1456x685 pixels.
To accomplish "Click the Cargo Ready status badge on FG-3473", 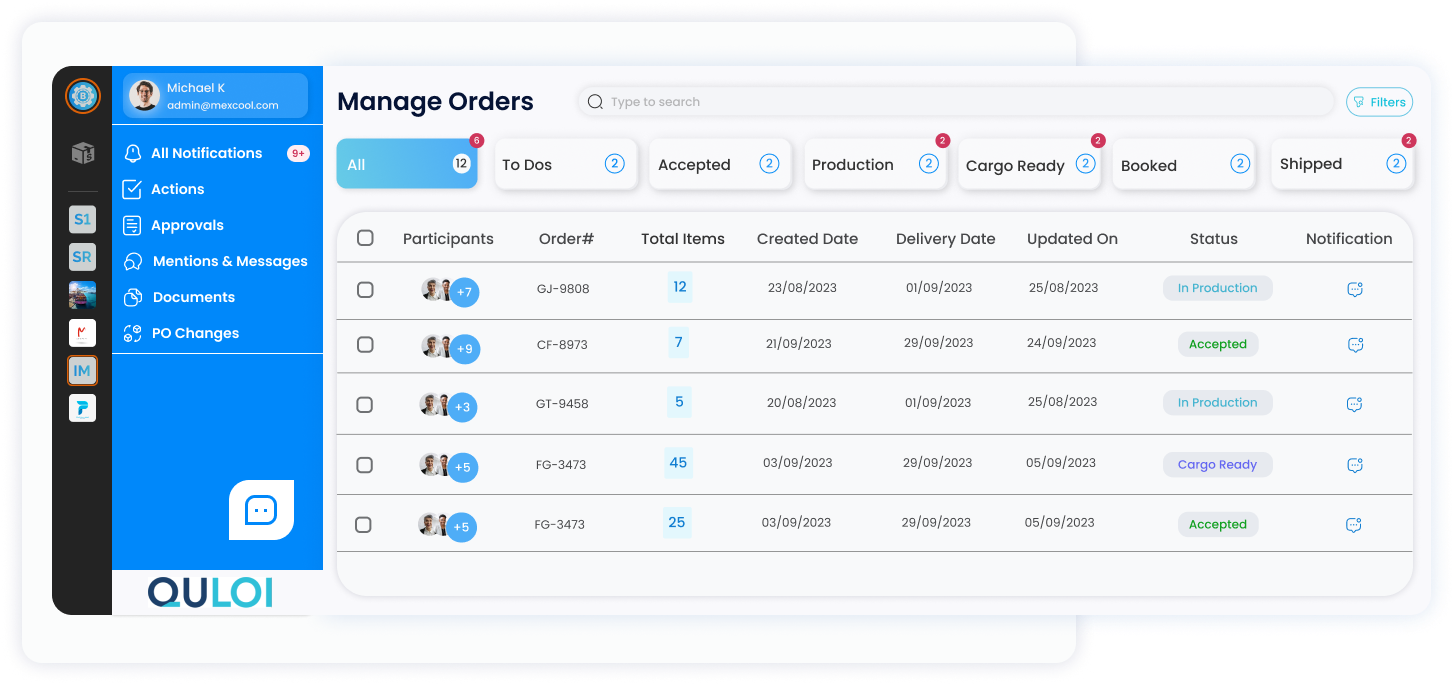I will pyautogui.click(x=1218, y=464).
